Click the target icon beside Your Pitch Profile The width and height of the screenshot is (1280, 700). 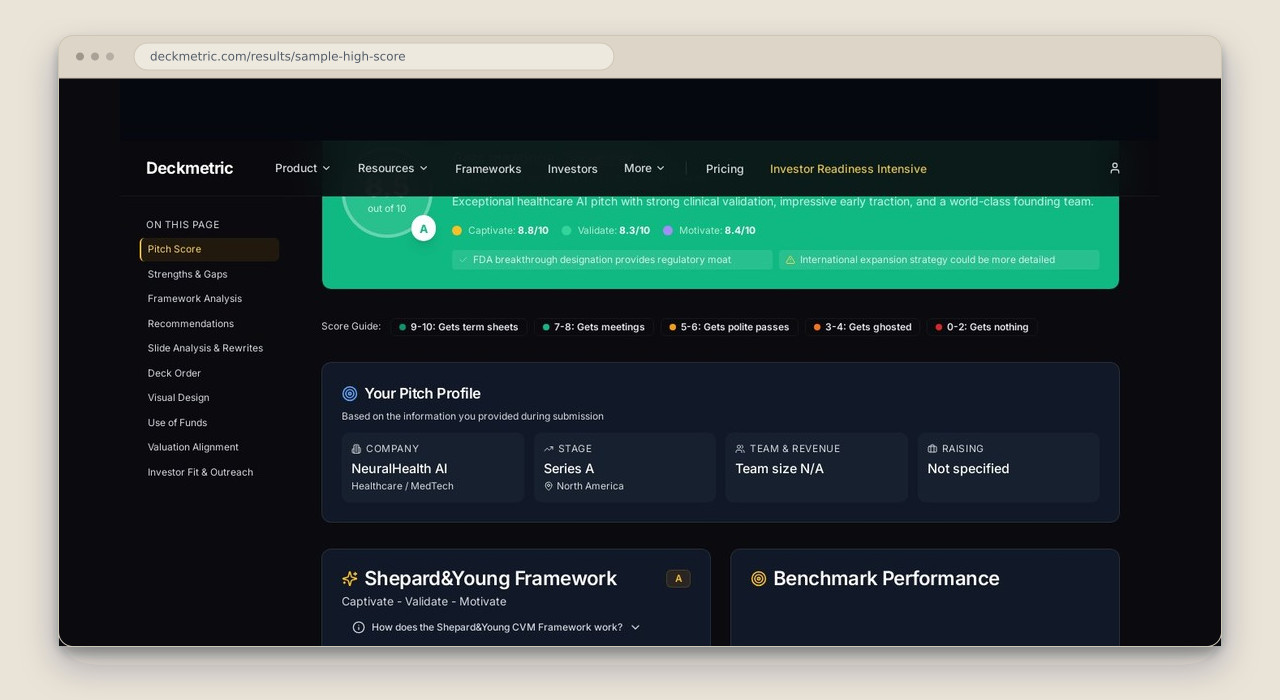point(350,394)
